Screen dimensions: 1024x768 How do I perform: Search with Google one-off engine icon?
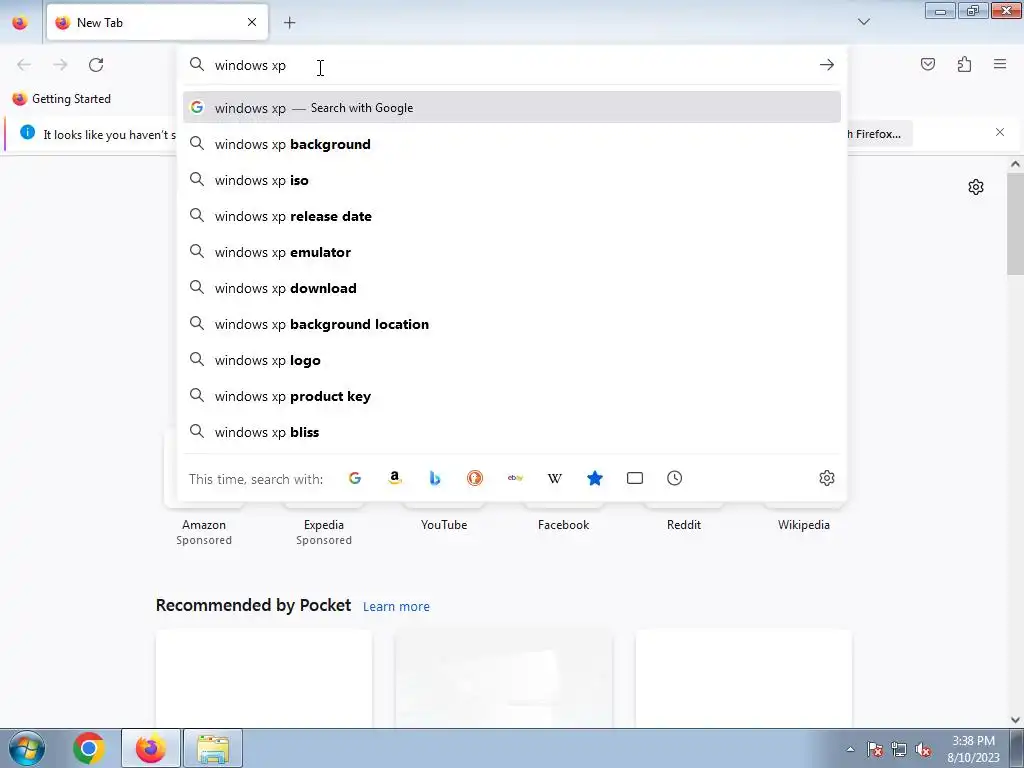tap(355, 478)
